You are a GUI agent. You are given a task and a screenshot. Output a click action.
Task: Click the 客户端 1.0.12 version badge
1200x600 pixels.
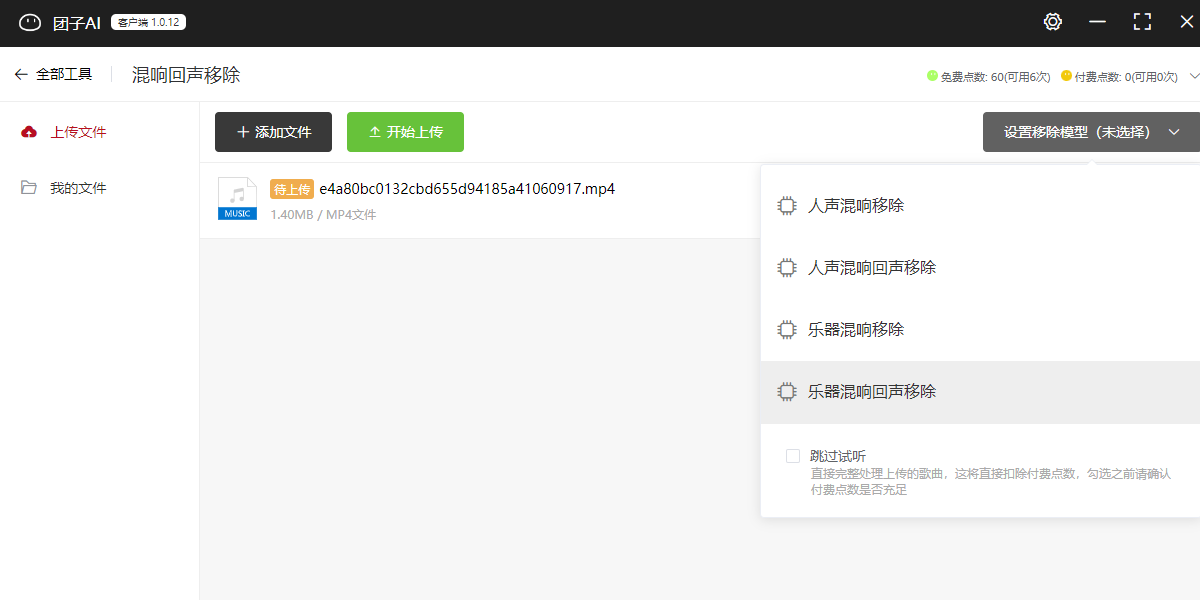click(x=148, y=22)
